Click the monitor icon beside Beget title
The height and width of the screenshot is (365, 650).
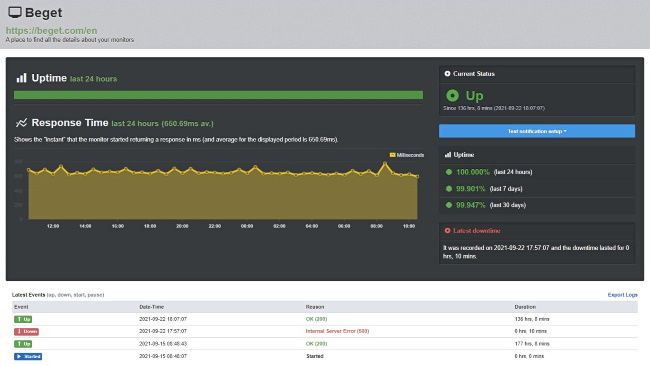point(15,12)
